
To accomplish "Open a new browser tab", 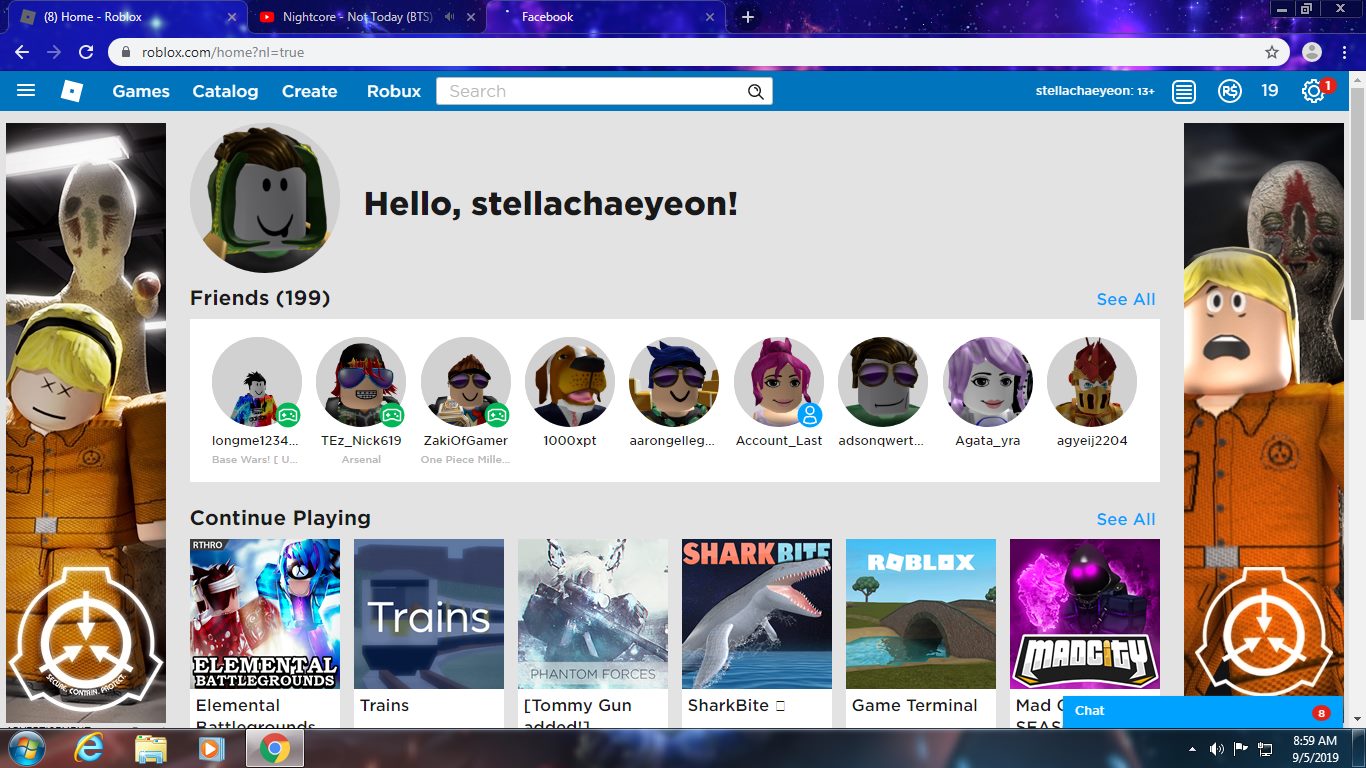I will 748,17.
